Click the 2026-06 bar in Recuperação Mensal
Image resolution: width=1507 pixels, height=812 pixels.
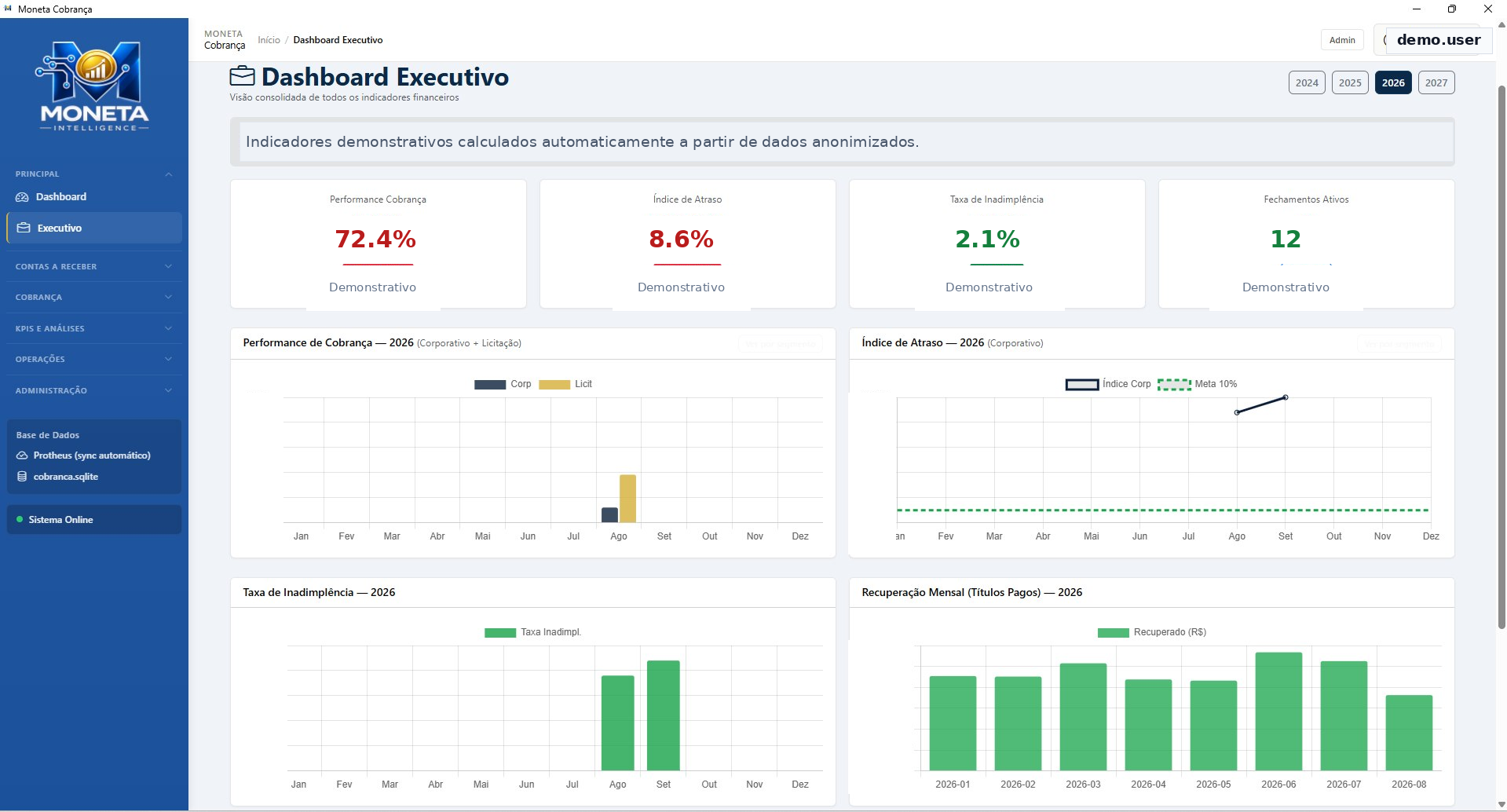1278,711
